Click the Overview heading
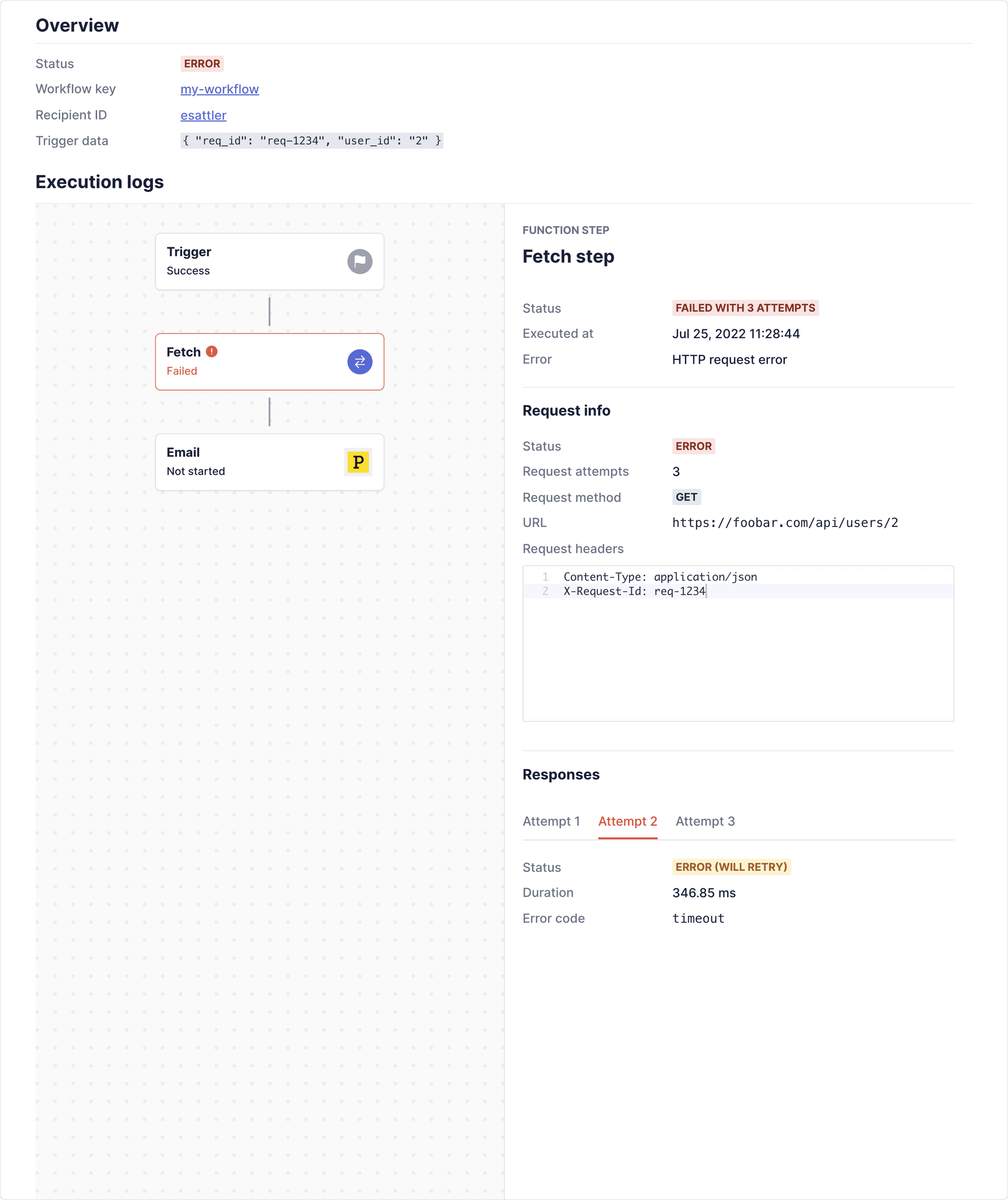This screenshot has width=1008, height=1200. point(77,25)
